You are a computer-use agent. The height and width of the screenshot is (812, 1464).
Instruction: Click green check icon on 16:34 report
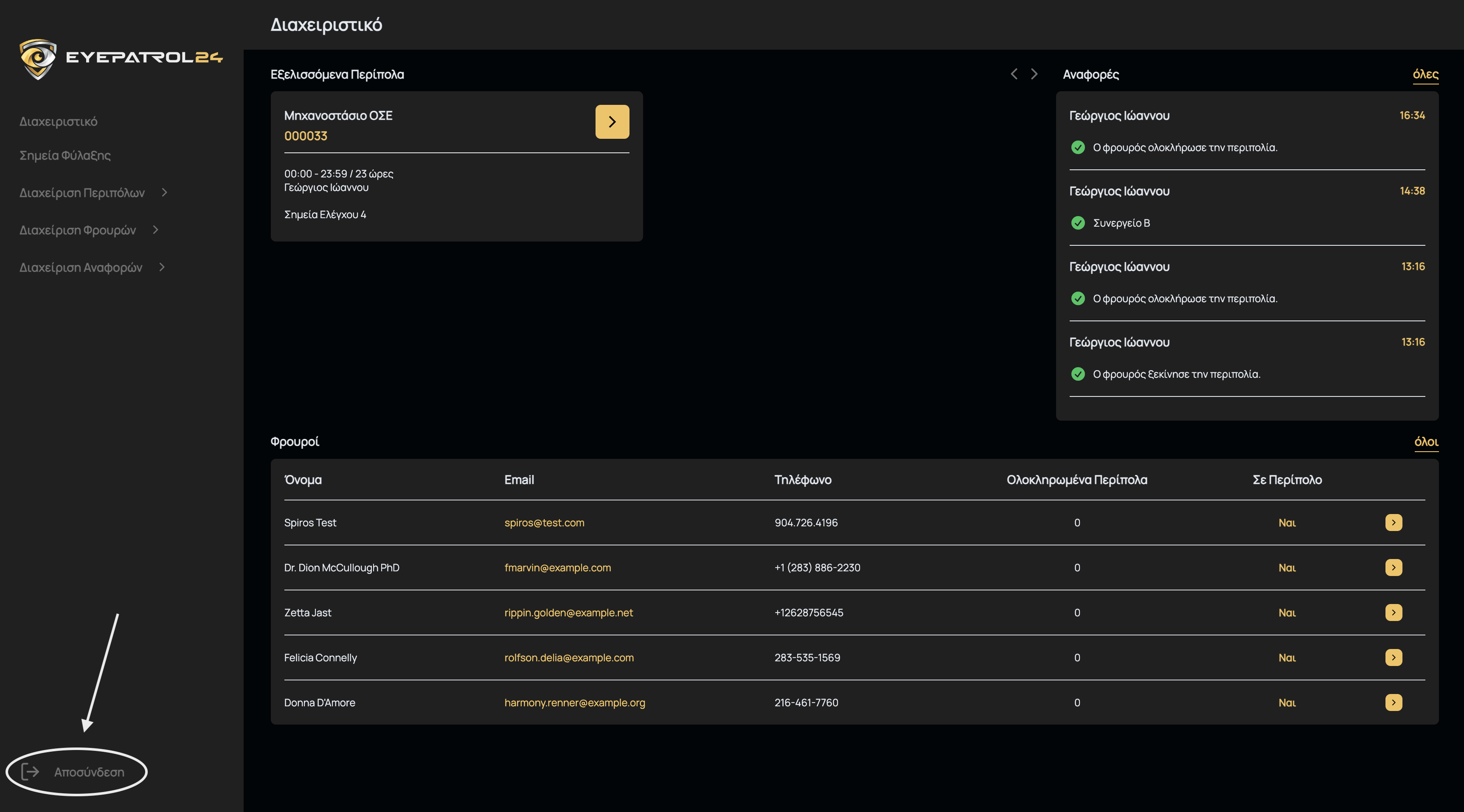(x=1078, y=148)
